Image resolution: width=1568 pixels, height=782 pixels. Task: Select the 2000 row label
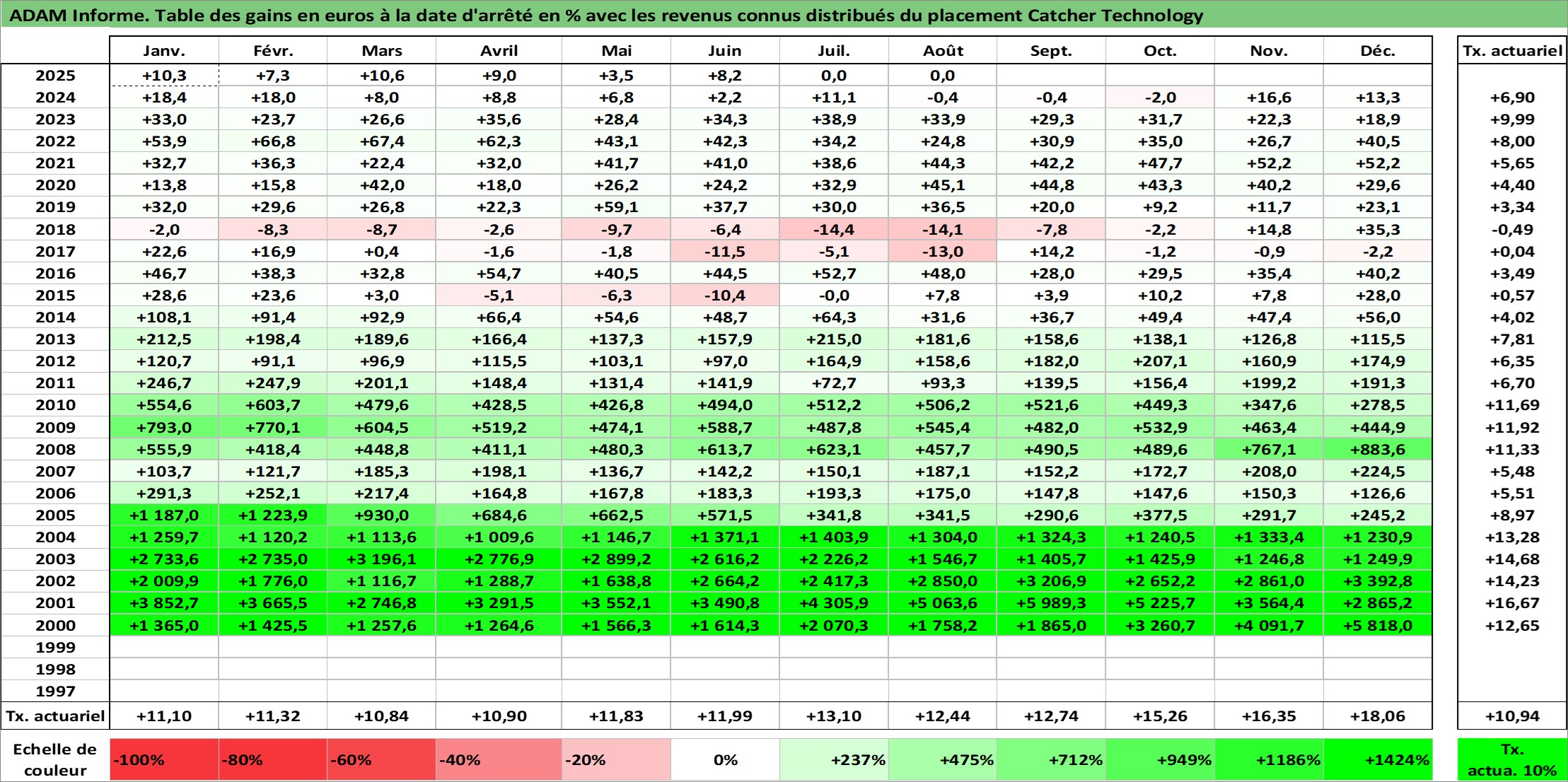(55, 626)
